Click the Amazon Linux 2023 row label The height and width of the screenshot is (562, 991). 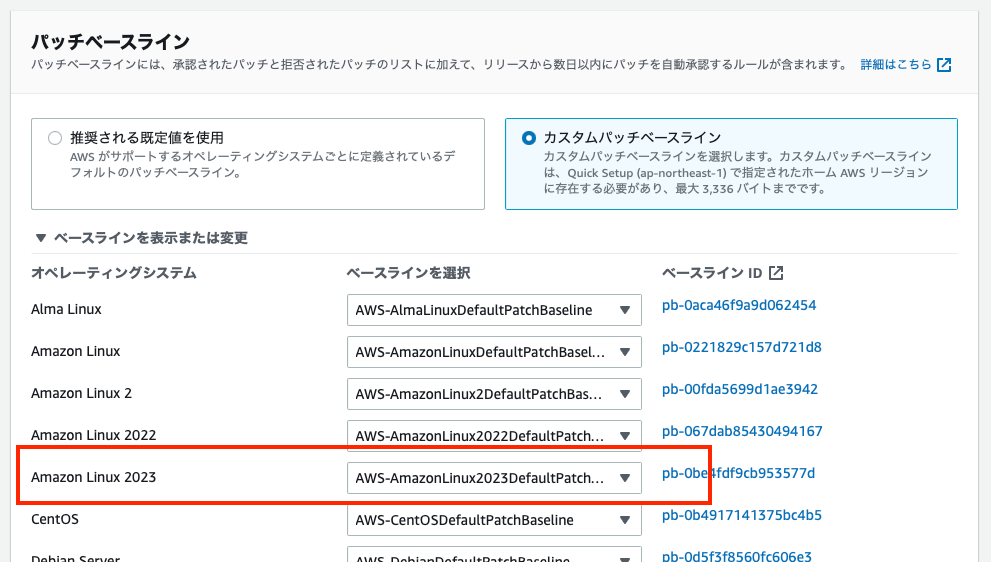tap(94, 477)
